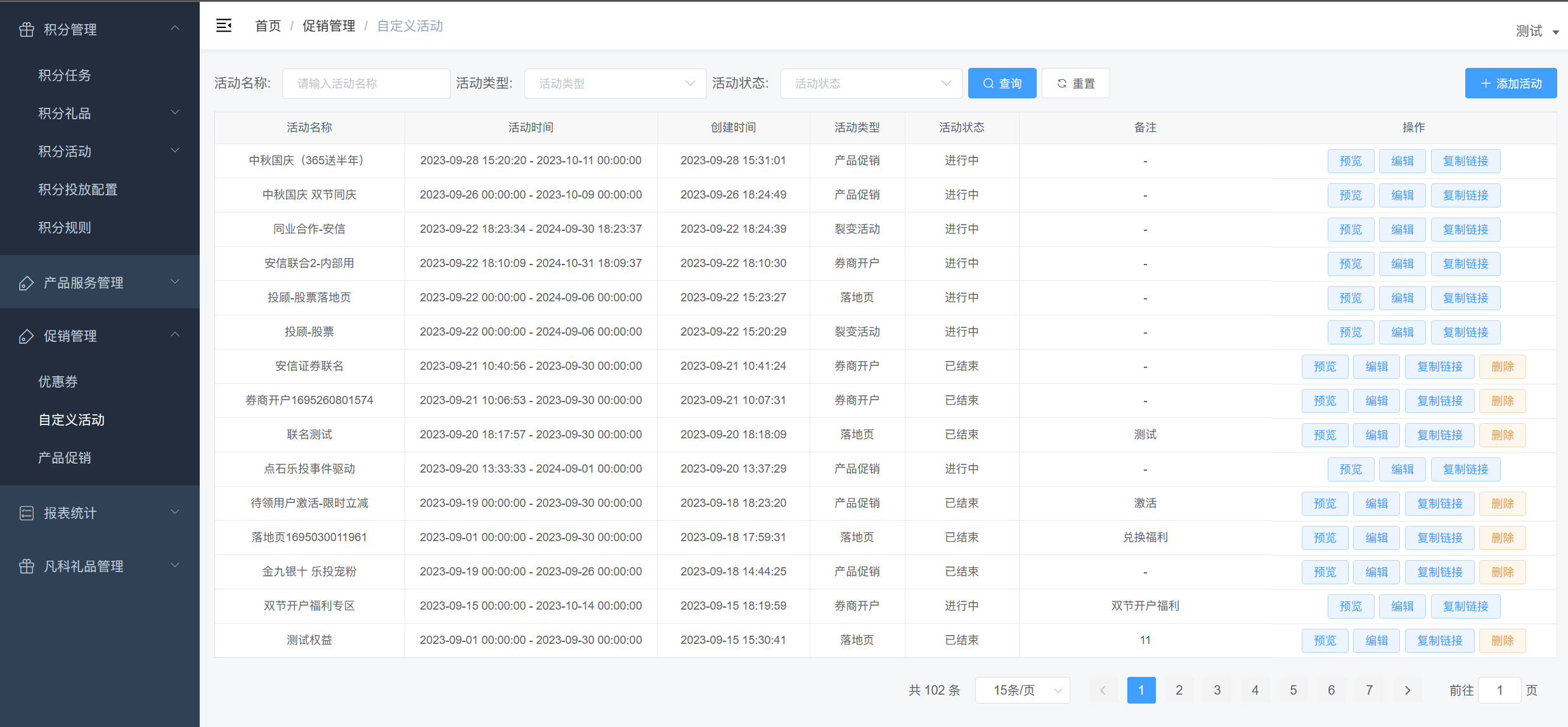The width and height of the screenshot is (1568, 727).
Task: Copy link for 测试权益 activity
Action: coord(1440,641)
